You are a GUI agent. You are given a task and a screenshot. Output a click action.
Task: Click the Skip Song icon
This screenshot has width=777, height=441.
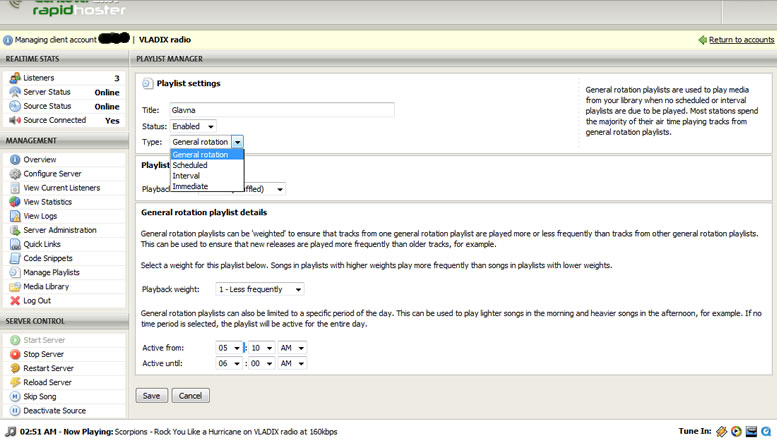tap(14, 396)
